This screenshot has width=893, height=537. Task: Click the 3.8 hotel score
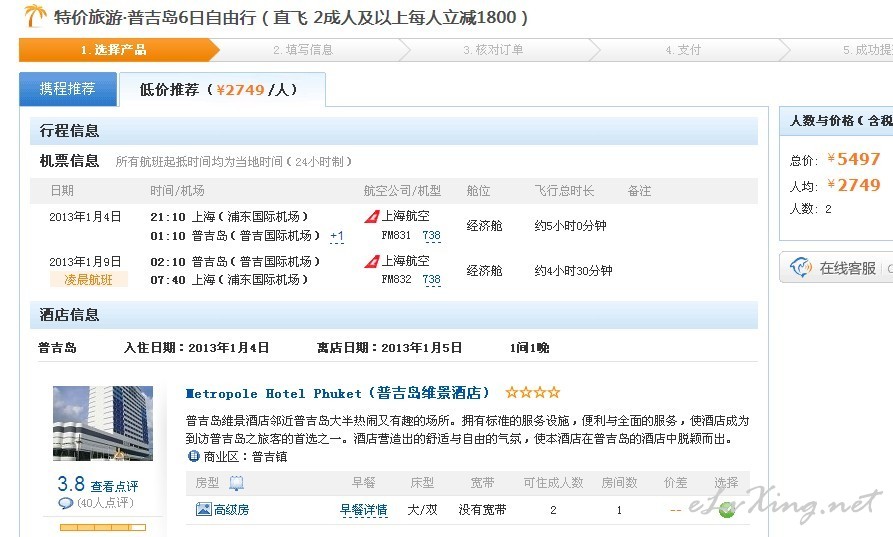coord(71,484)
